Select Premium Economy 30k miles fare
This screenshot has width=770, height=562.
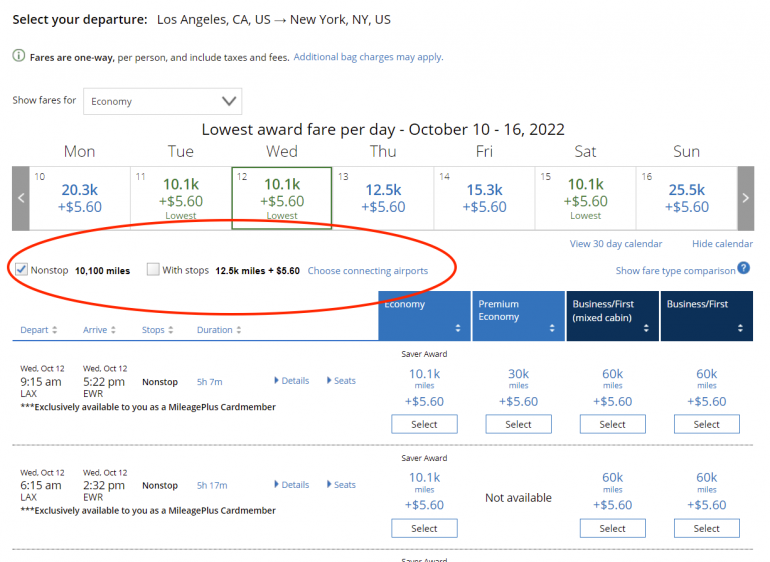(518, 424)
